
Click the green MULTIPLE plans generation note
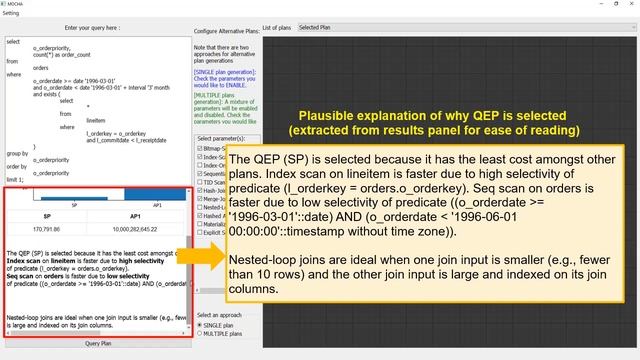coord(226,108)
